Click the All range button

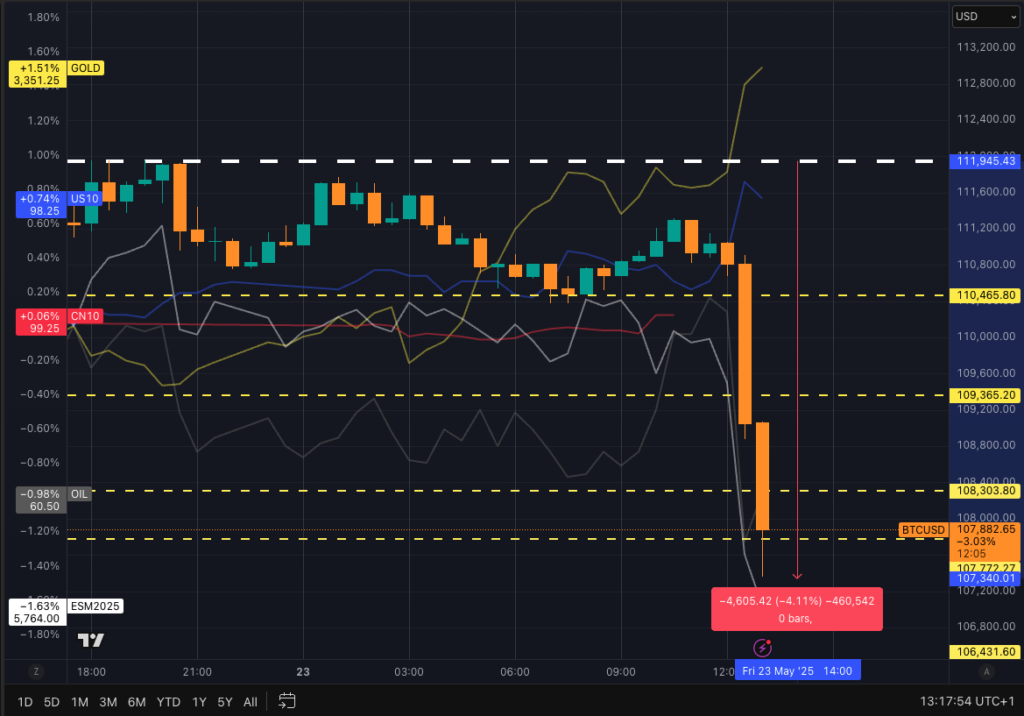pos(250,702)
